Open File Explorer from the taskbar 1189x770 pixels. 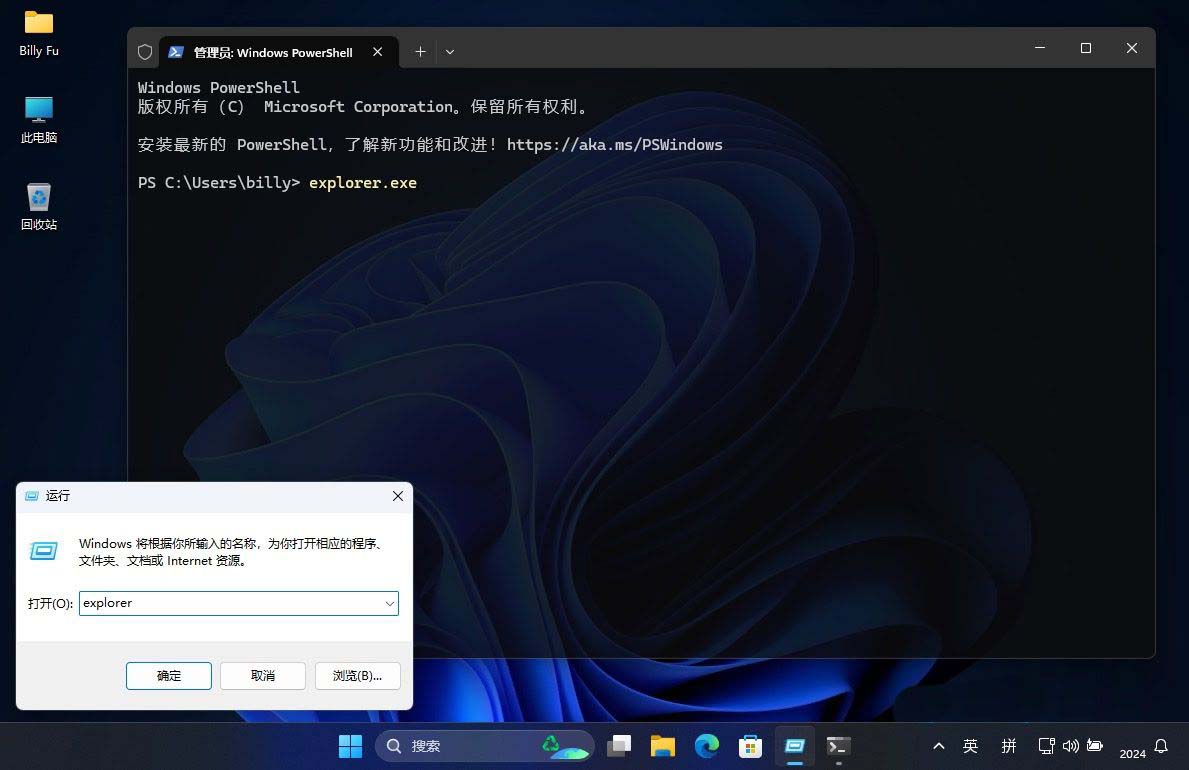[x=663, y=746]
